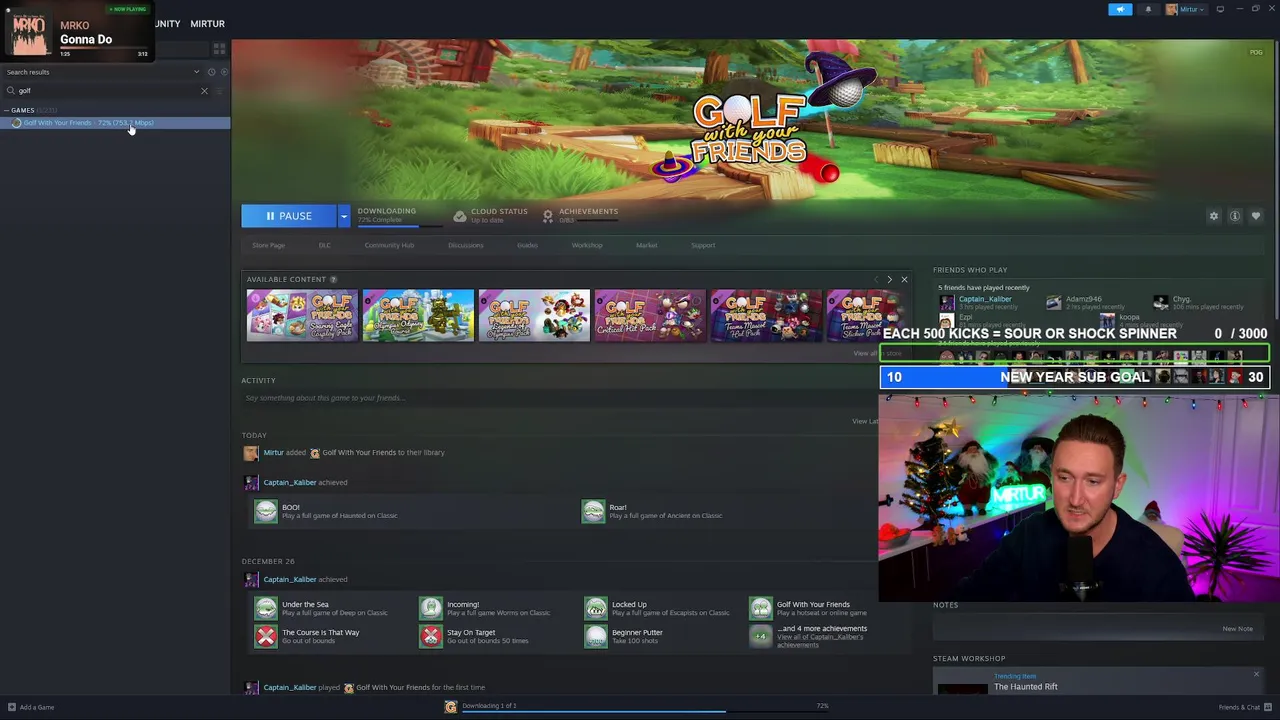This screenshot has height=720, width=1280.
Task: Click the Roar! achievement icon
Action: coord(593,511)
